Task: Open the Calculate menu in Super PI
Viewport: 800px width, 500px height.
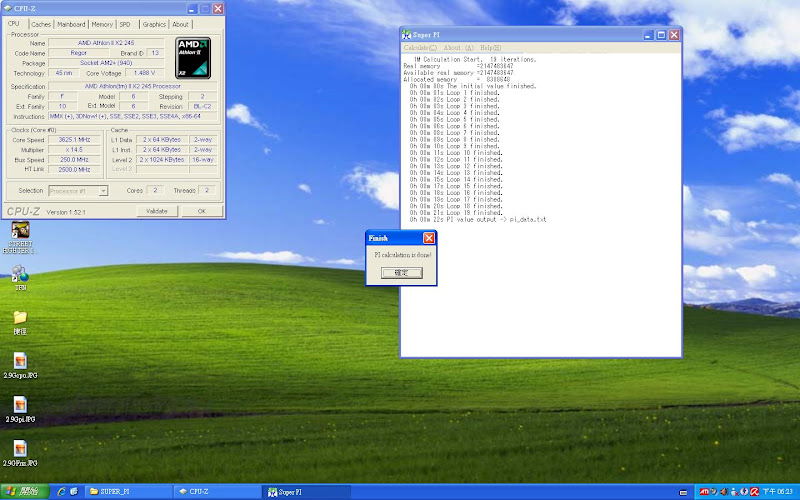Action: point(420,47)
